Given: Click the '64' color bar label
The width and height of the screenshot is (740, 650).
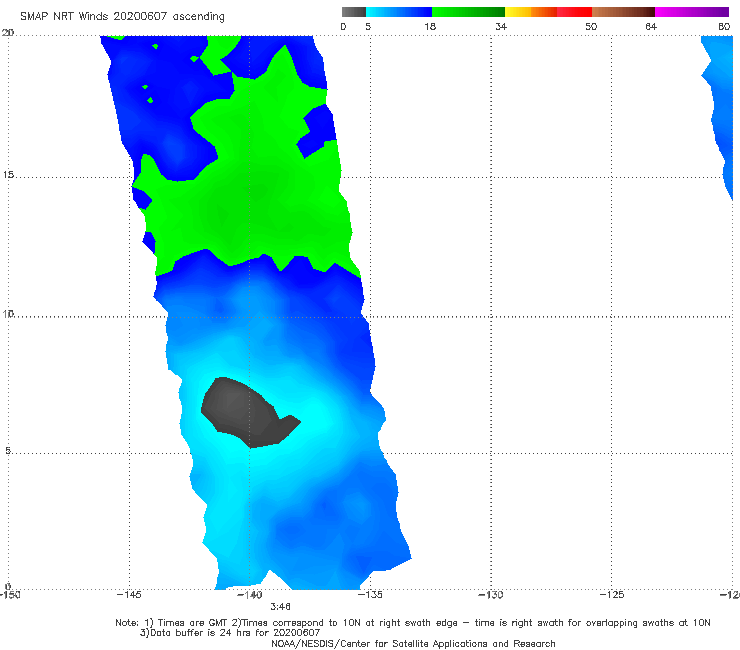Looking at the screenshot, I should click(651, 26).
